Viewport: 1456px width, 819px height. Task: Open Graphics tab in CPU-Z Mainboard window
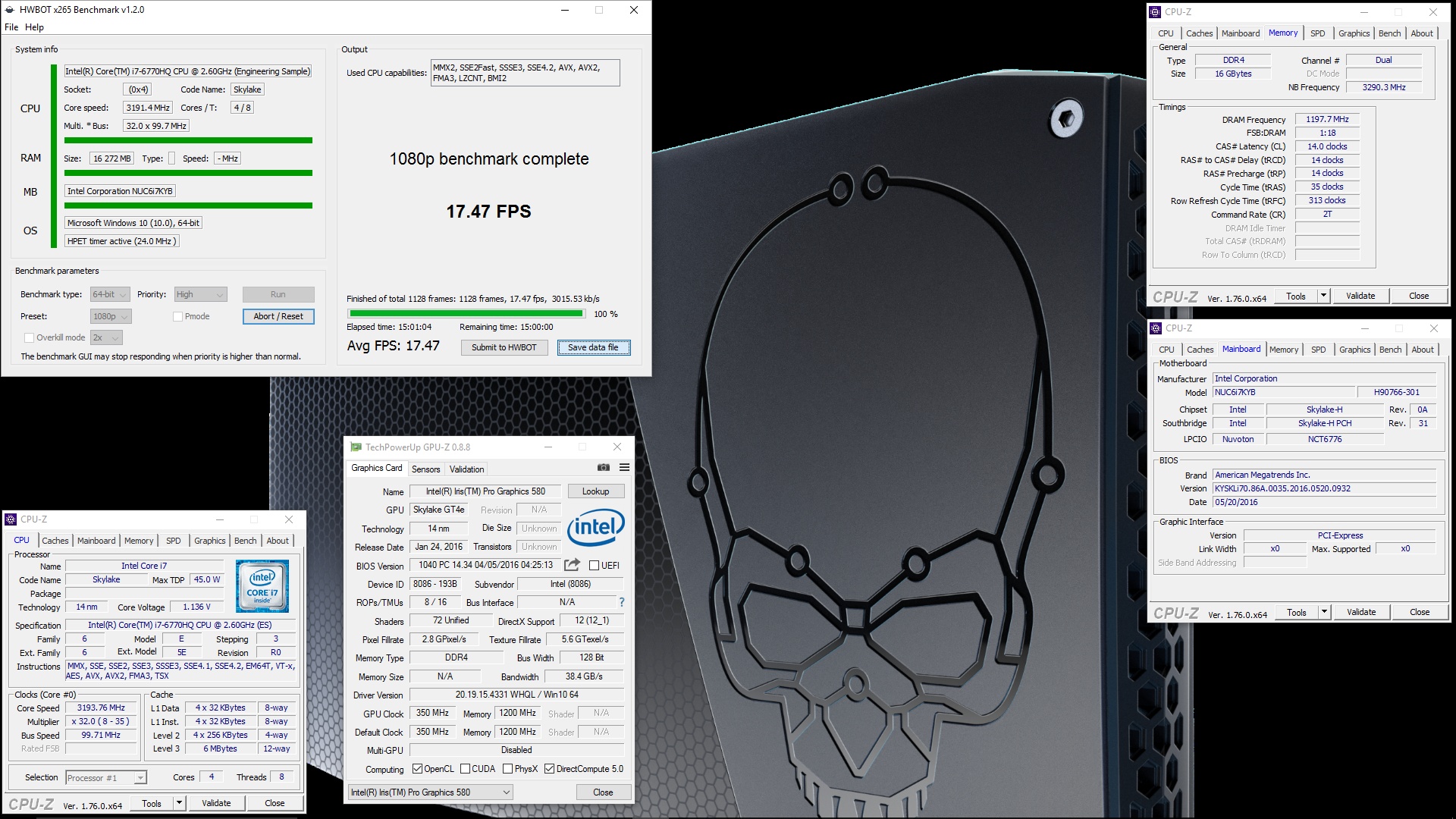pyautogui.click(x=1354, y=350)
